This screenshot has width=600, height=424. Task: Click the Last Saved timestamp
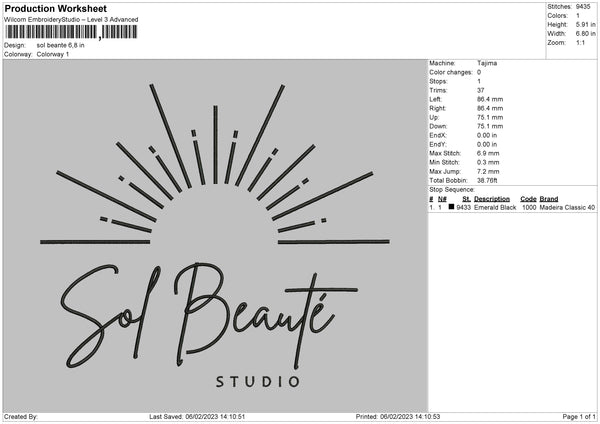[197, 417]
